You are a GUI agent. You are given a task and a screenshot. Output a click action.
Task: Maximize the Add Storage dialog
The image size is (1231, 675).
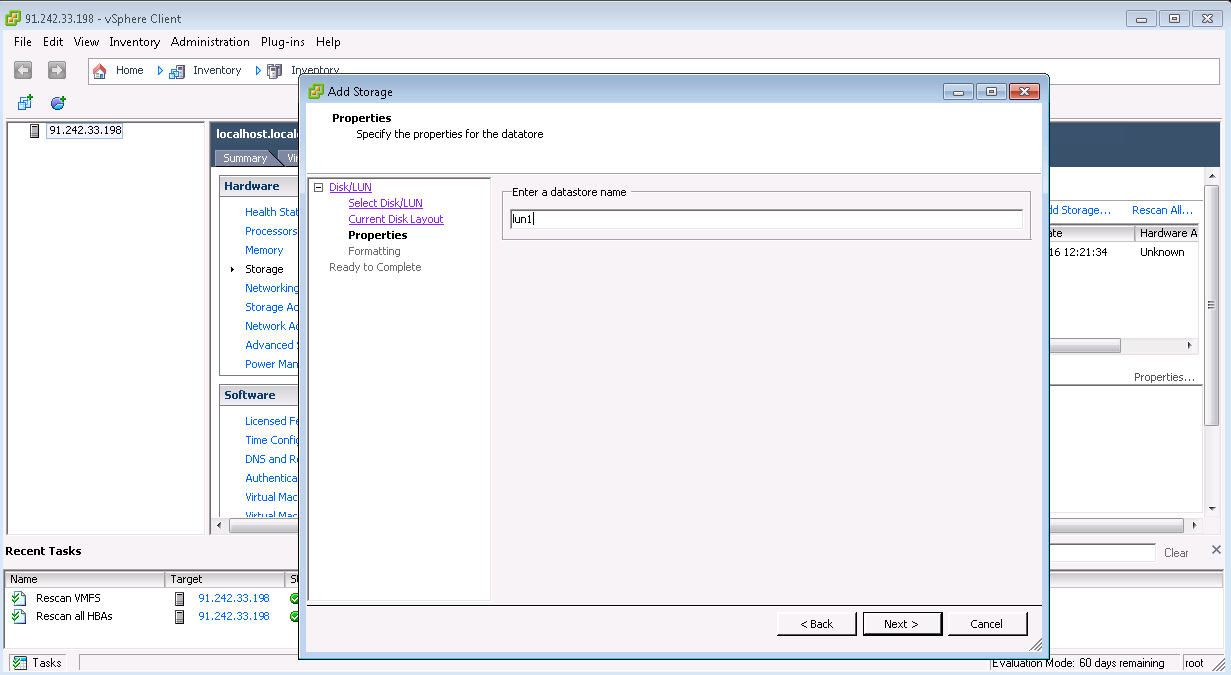[990, 91]
